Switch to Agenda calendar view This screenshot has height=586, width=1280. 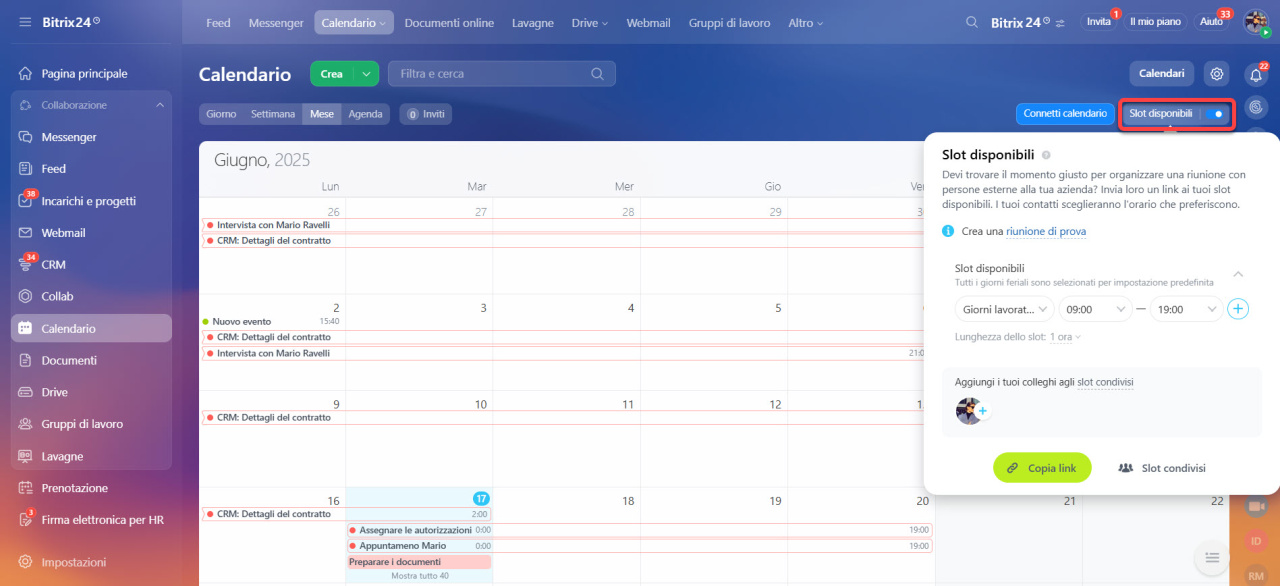[365, 114]
